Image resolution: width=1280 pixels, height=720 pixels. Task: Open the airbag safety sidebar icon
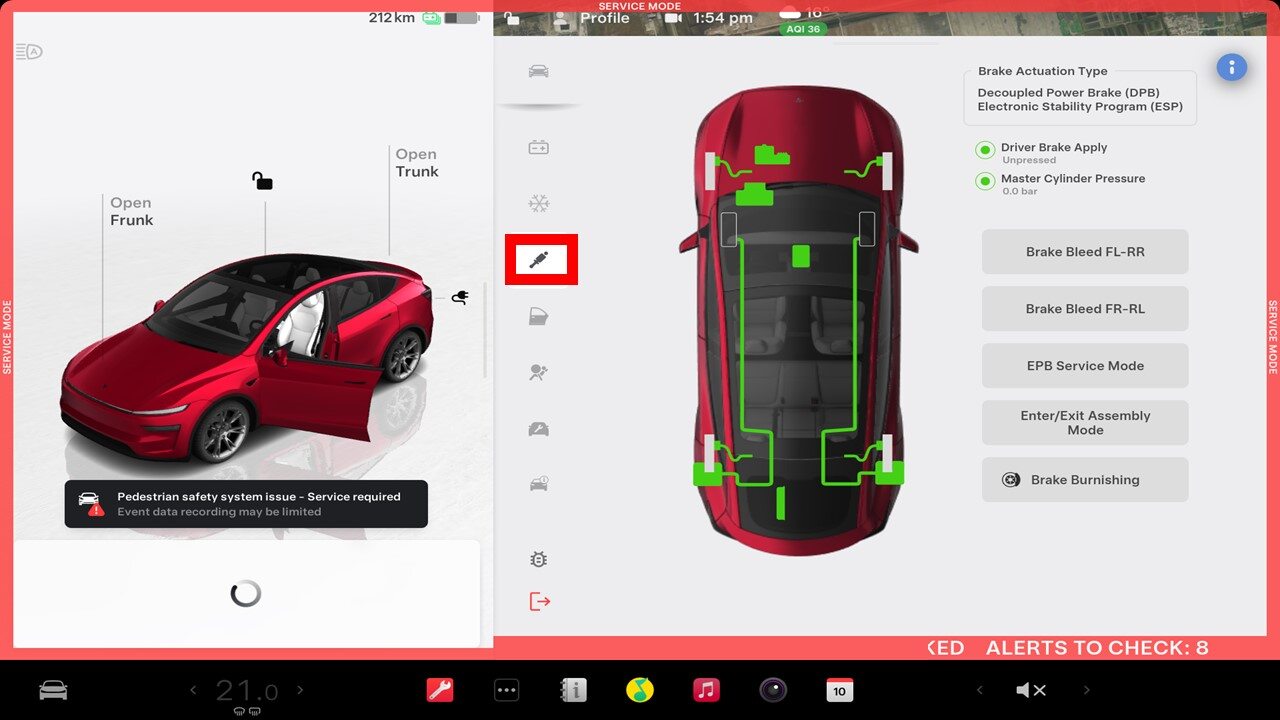tap(539, 372)
